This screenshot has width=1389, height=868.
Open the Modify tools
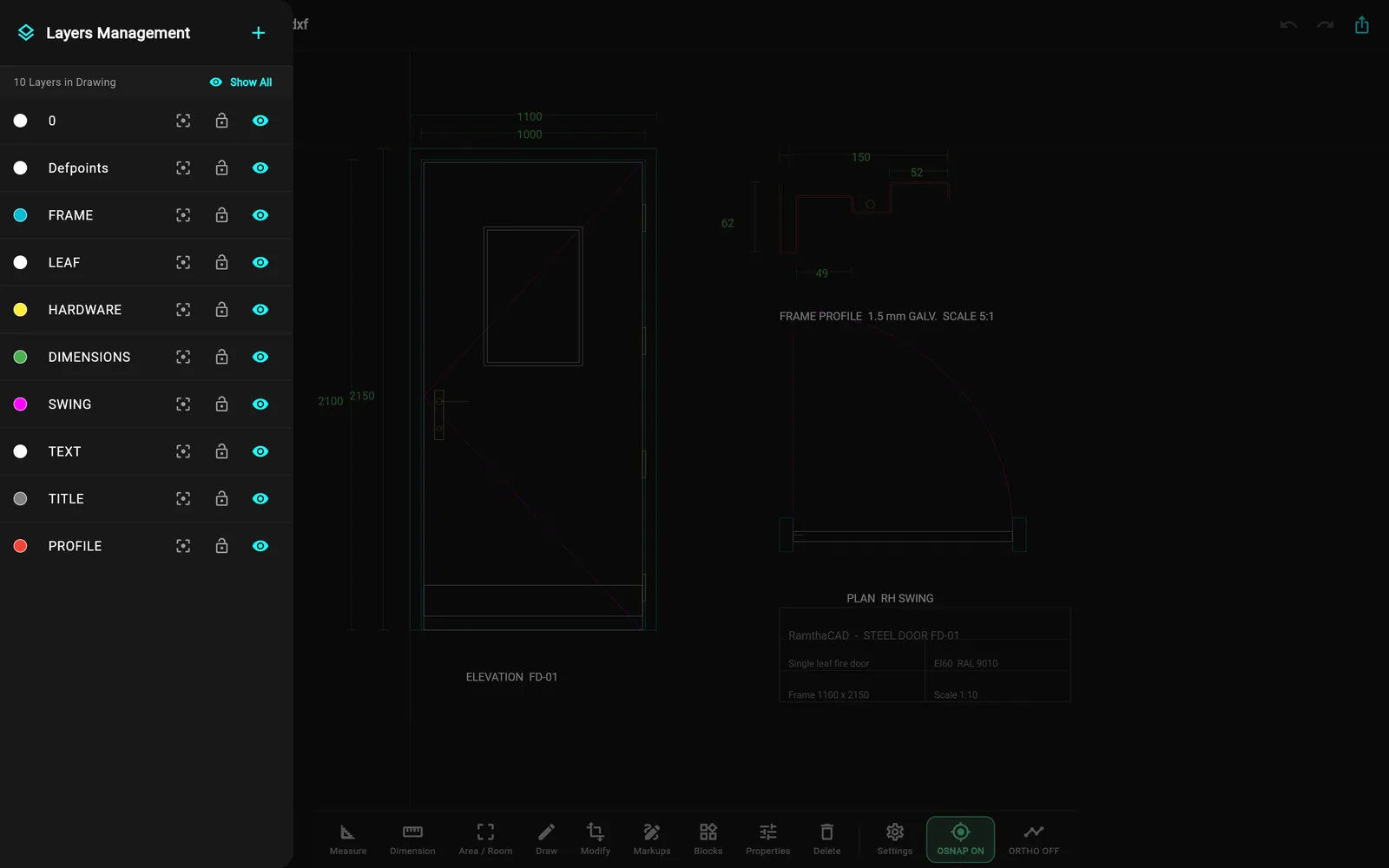point(596,839)
